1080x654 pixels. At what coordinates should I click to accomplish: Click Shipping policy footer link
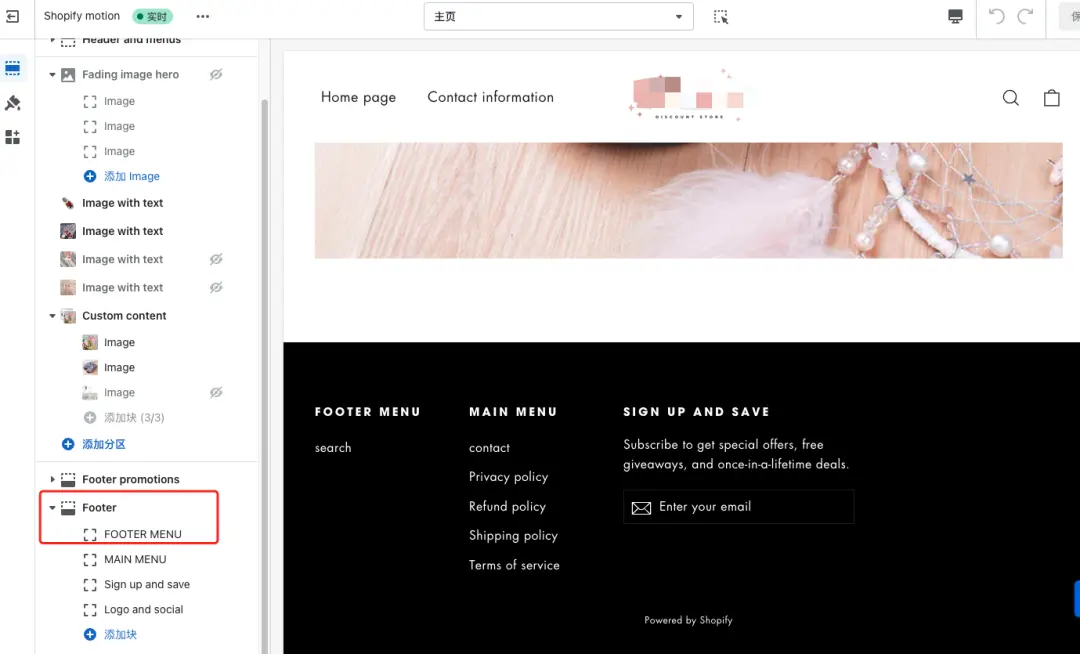pos(513,536)
